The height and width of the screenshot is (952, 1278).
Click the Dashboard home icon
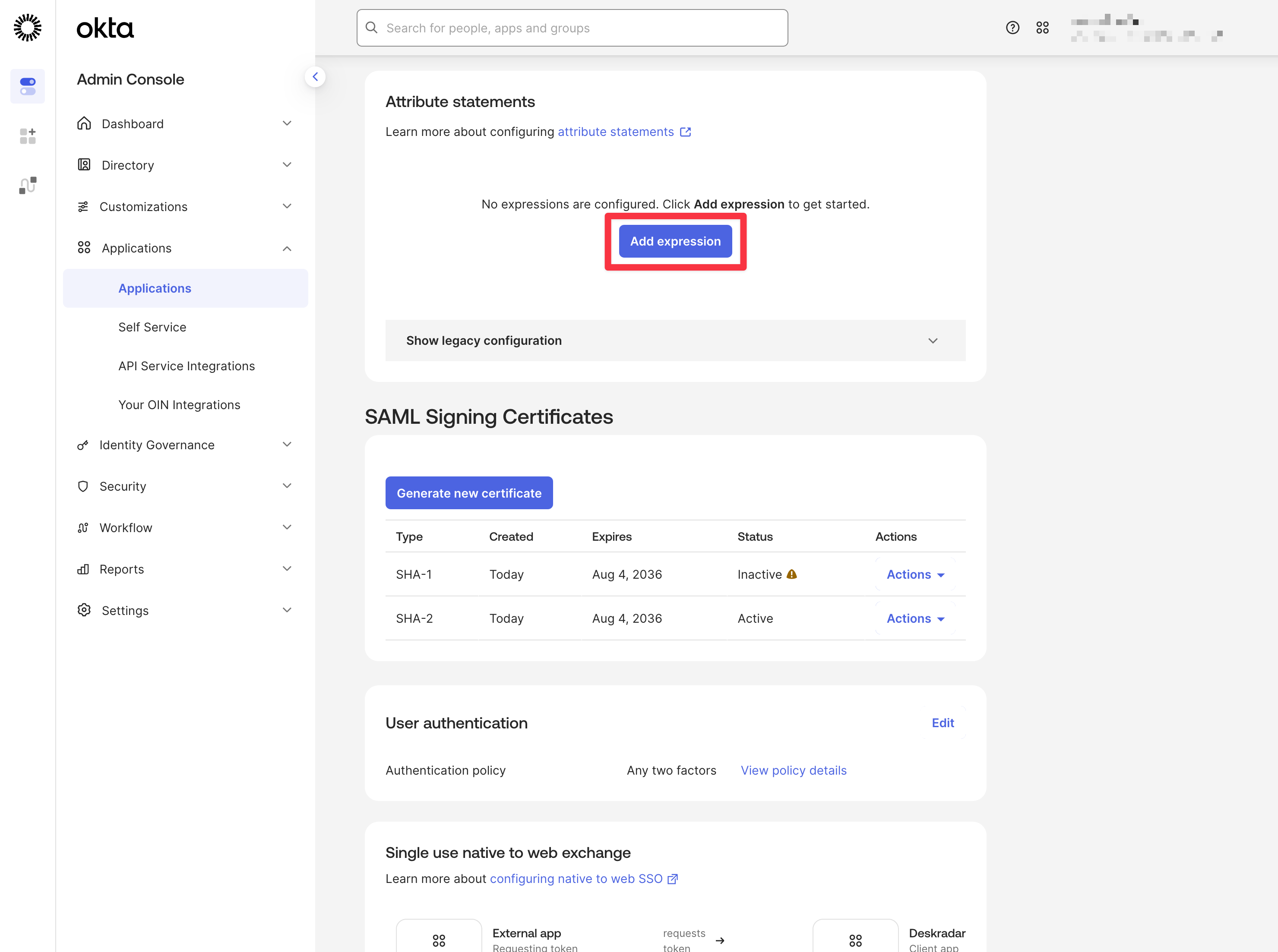click(x=84, y=123)
